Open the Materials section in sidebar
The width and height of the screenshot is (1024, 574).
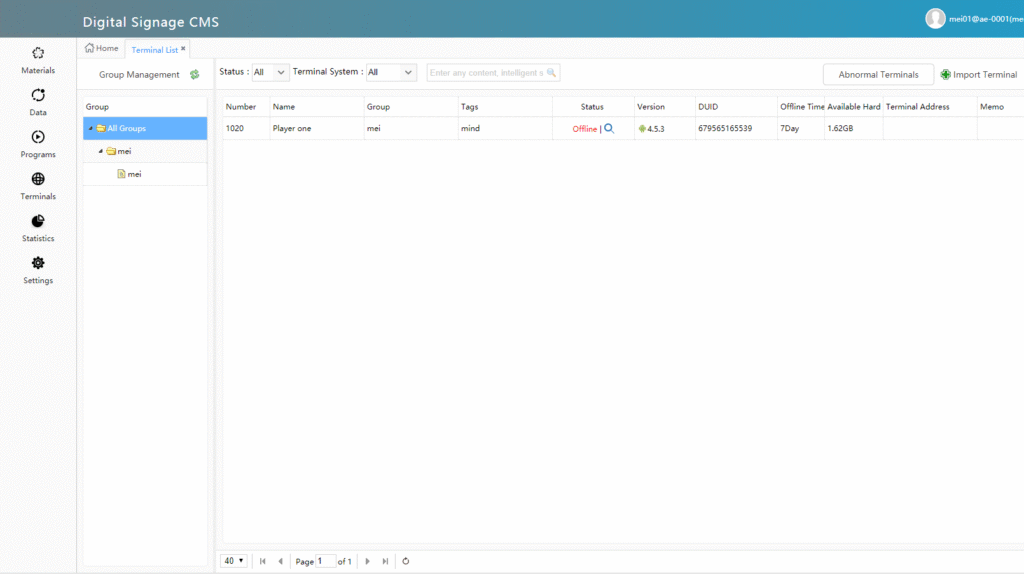tap(38, 54)
